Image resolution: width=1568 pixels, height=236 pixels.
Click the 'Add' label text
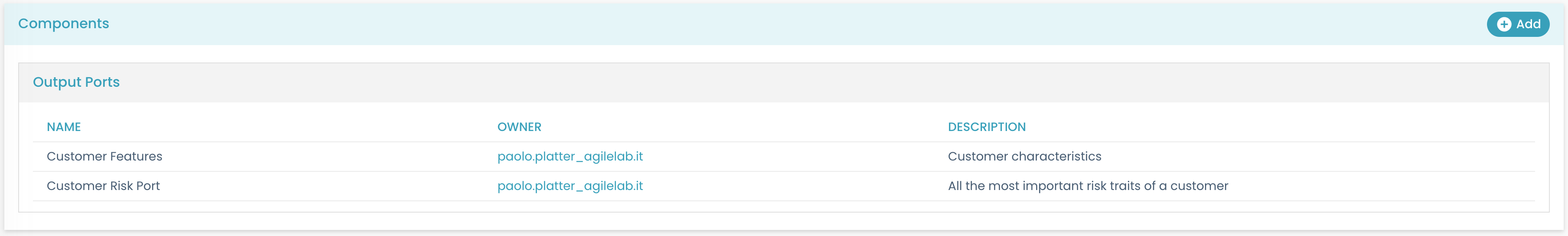[x=1528, y=24]
